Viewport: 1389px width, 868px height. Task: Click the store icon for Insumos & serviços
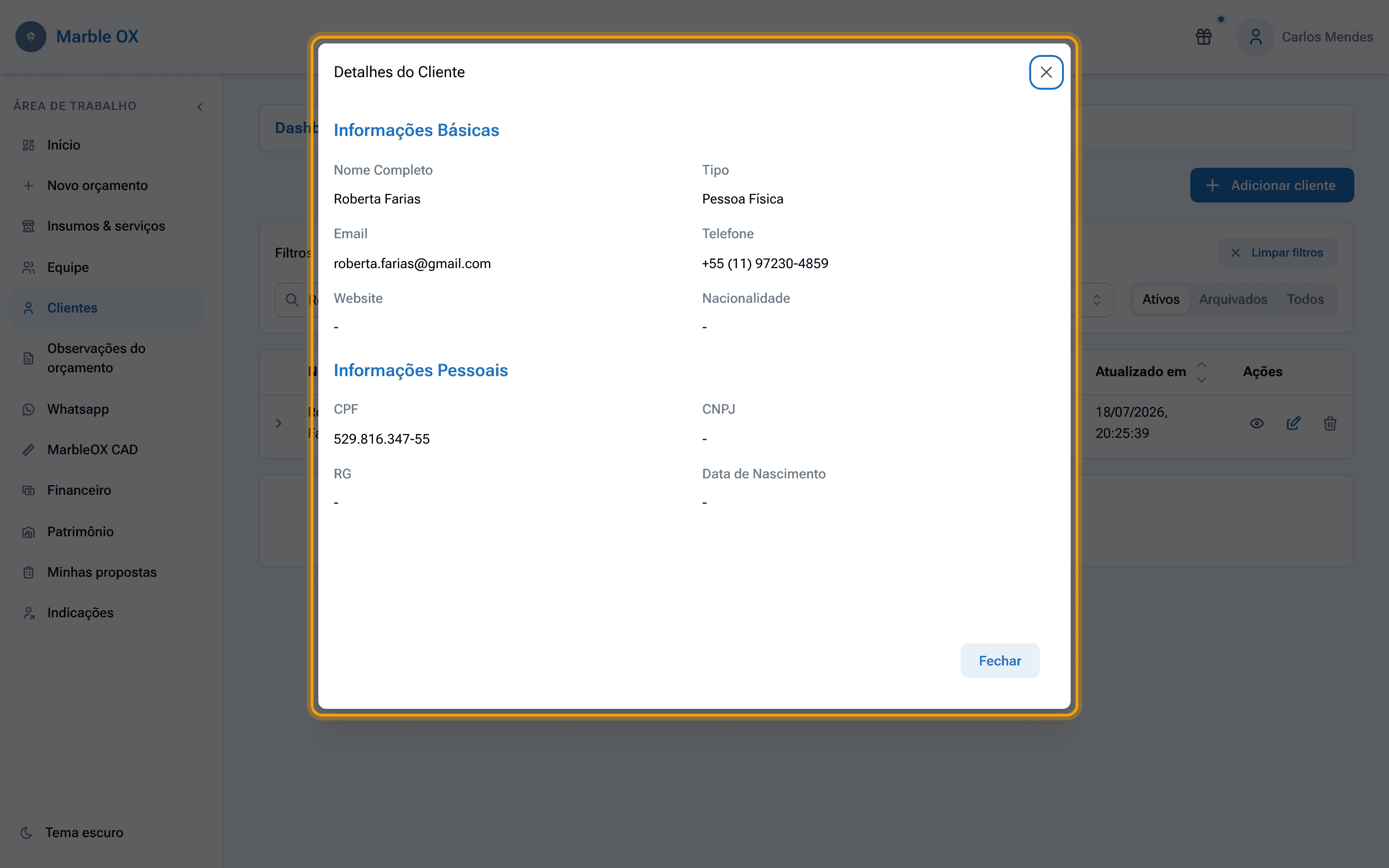(28, 226)
